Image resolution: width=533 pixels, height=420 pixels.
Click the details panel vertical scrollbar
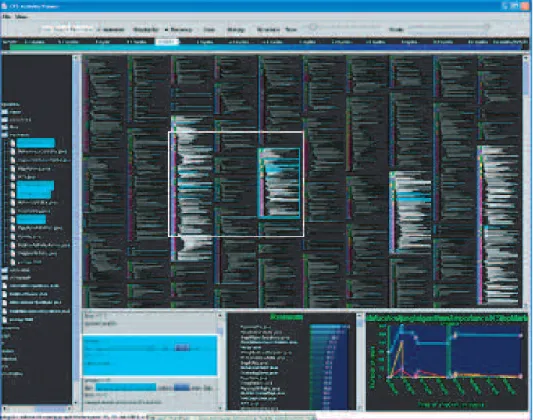(220, 362)
